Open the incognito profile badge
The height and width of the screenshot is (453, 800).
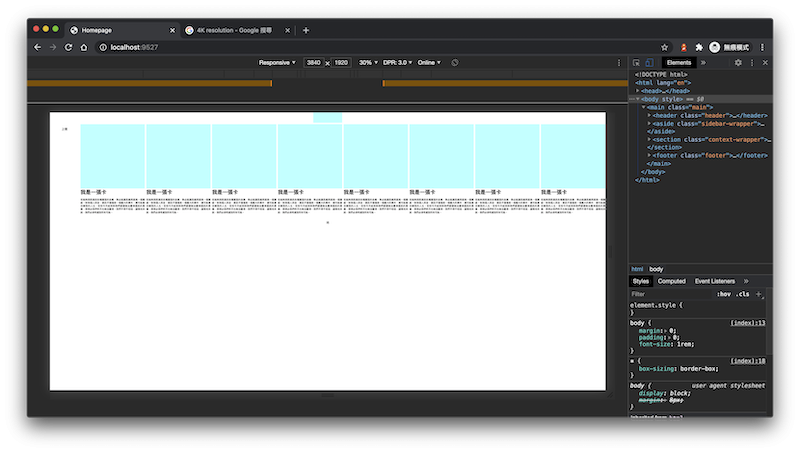pos(730,47)
